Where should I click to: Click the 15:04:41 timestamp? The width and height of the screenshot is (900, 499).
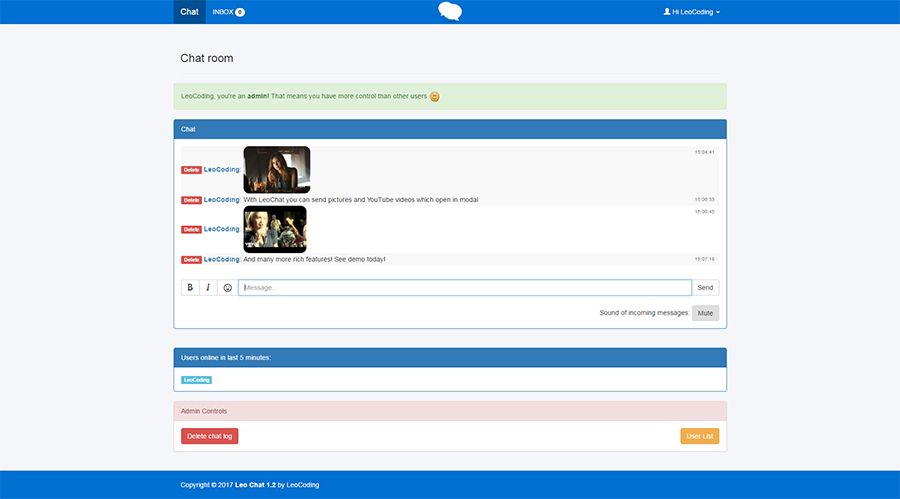click(704, 152)
